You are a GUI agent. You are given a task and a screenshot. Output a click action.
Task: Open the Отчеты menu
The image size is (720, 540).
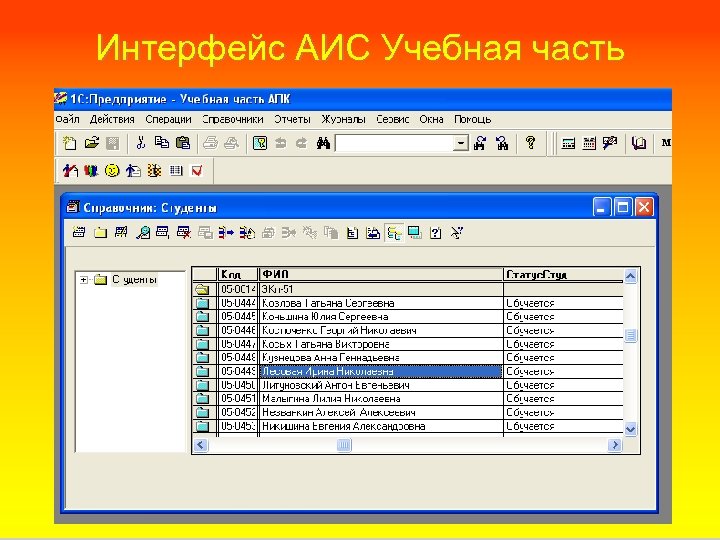point(292,119)
